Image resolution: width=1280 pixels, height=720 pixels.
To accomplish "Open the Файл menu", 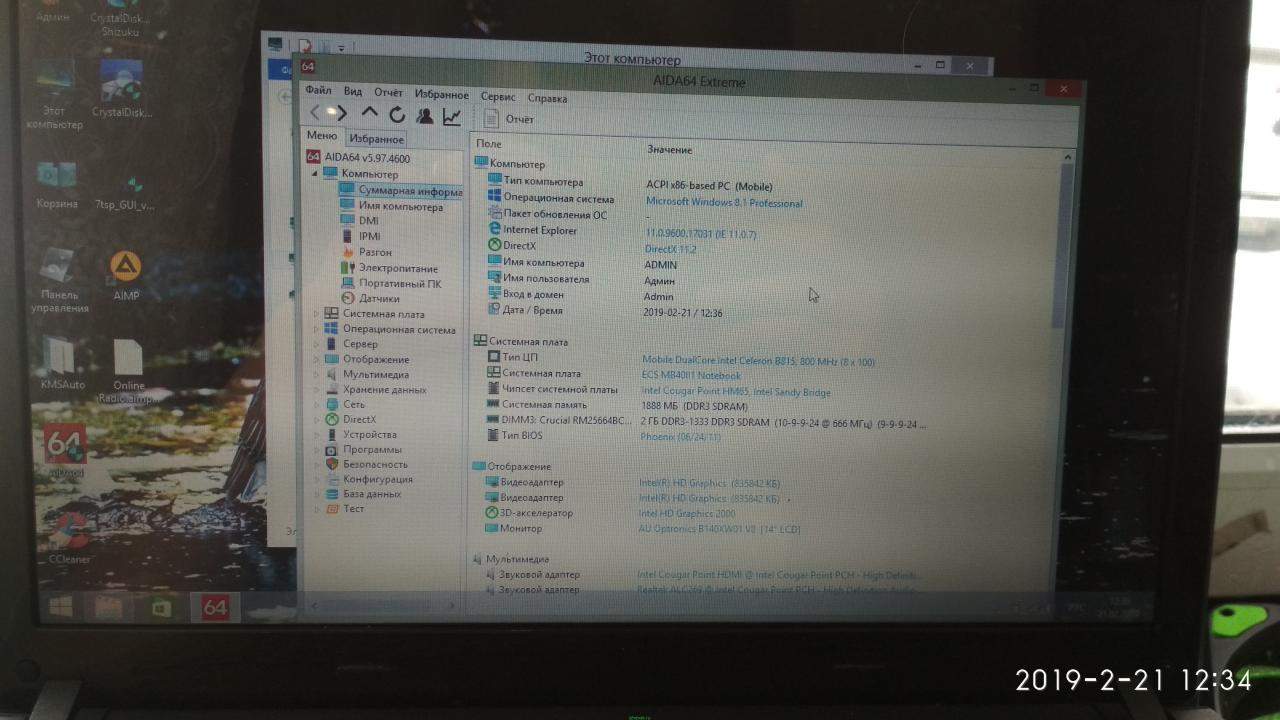I will click(x=318, y=92).
